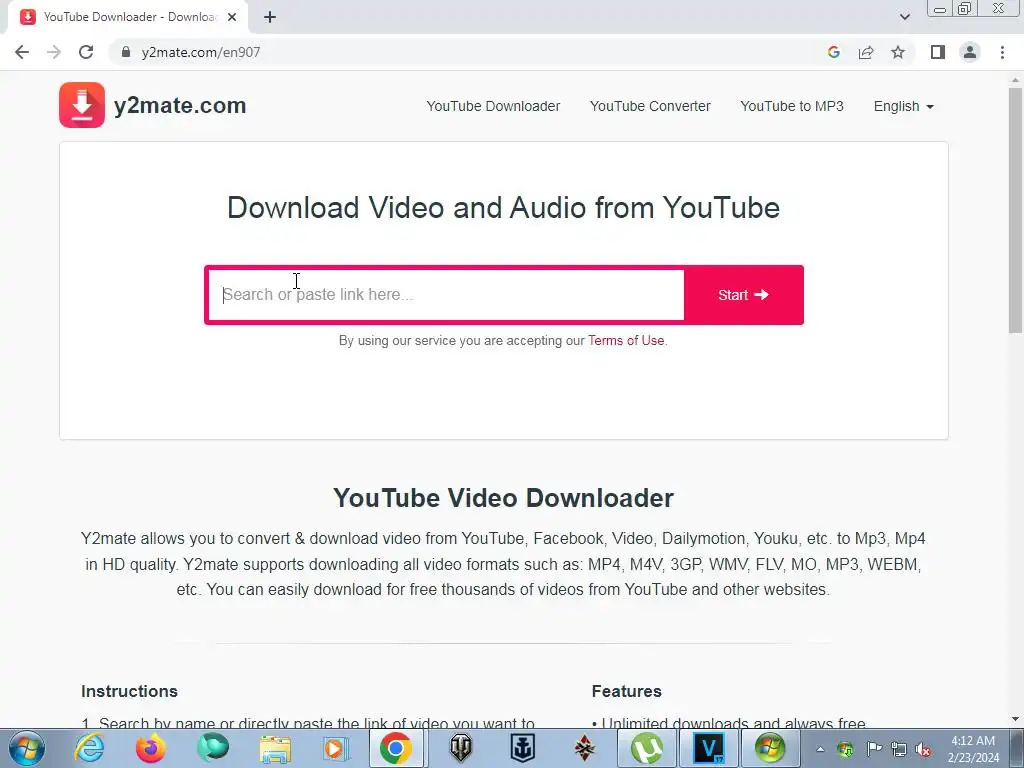This screenshot has width=1024, height=768.
Task: Show hidden tray icons arrow
Action: (x=820, y=749)
